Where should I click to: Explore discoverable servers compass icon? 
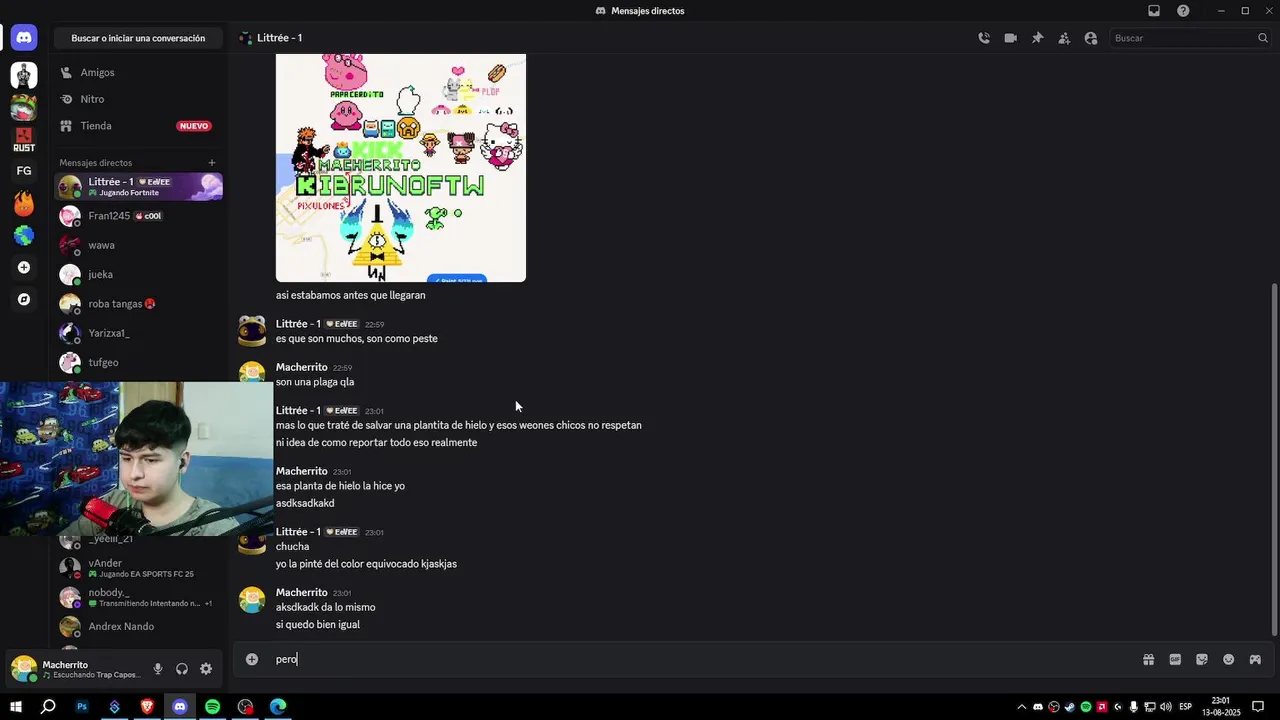(x=24, y=299)
